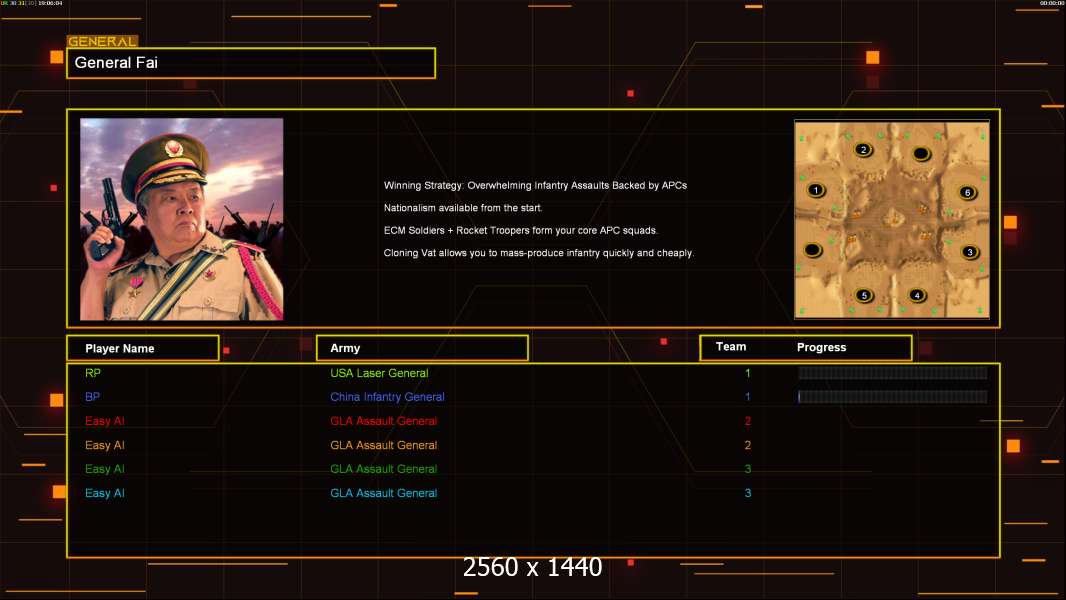Click the Army column header

(x=422, y=348)
